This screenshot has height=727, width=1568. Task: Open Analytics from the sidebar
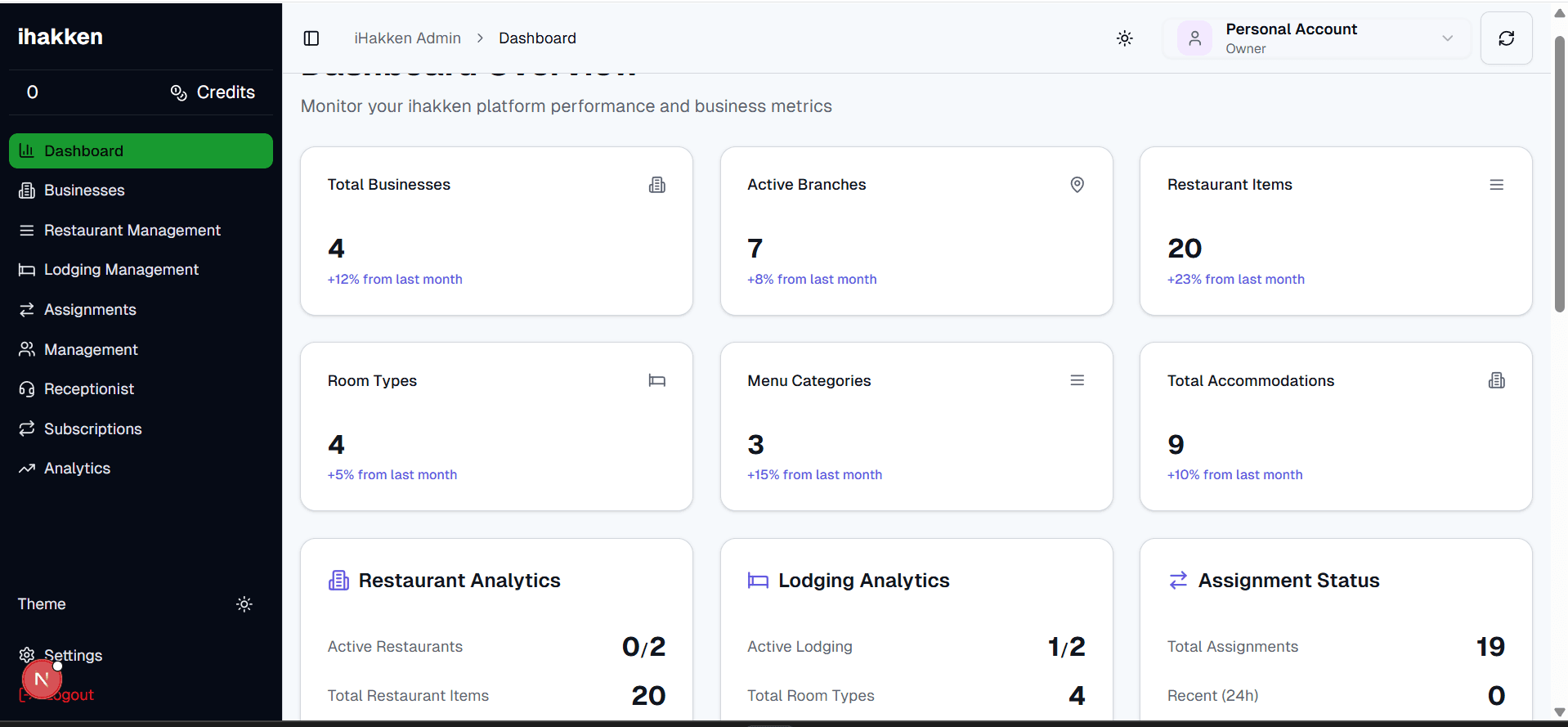(x=141, y=469)
